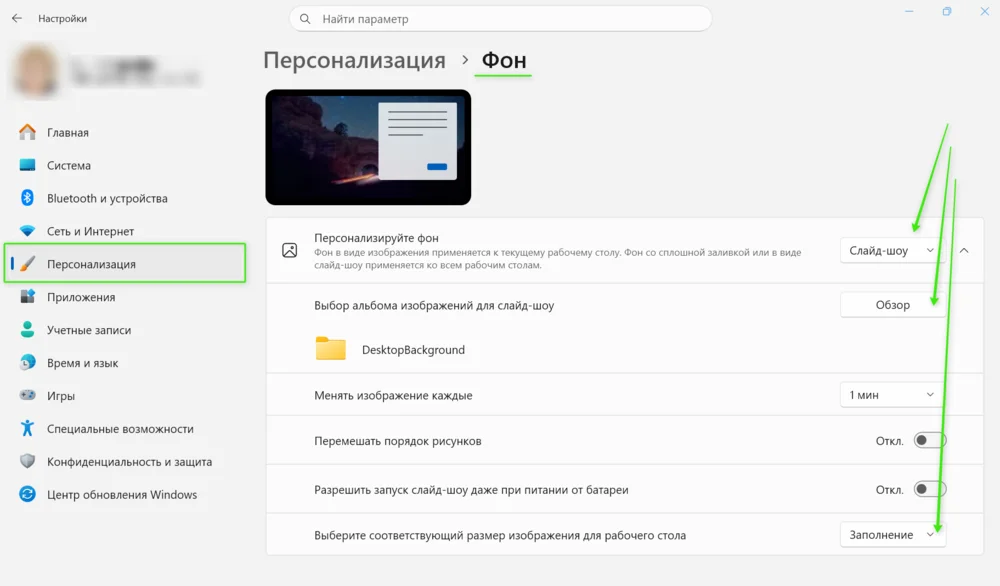Collapse the Персонализируйте фон section chevron
Screen dimensions: 1000x586
(x=964, y=251)
